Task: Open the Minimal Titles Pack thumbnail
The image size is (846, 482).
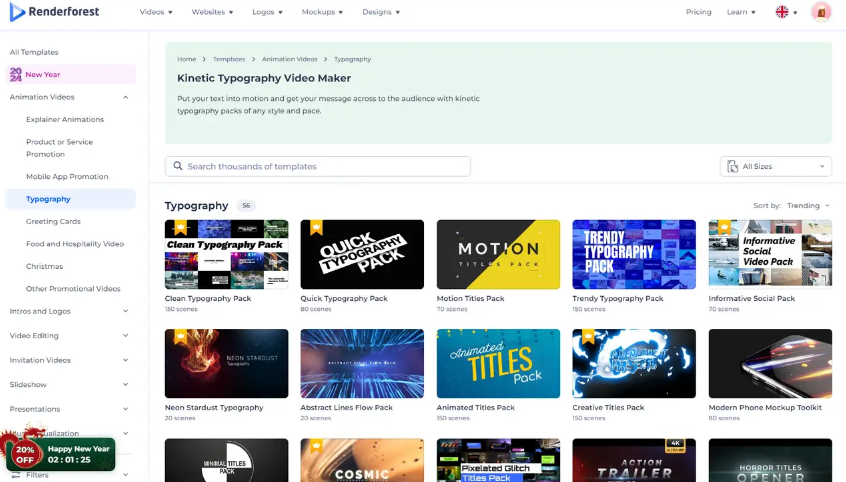Action: point(227,460)
